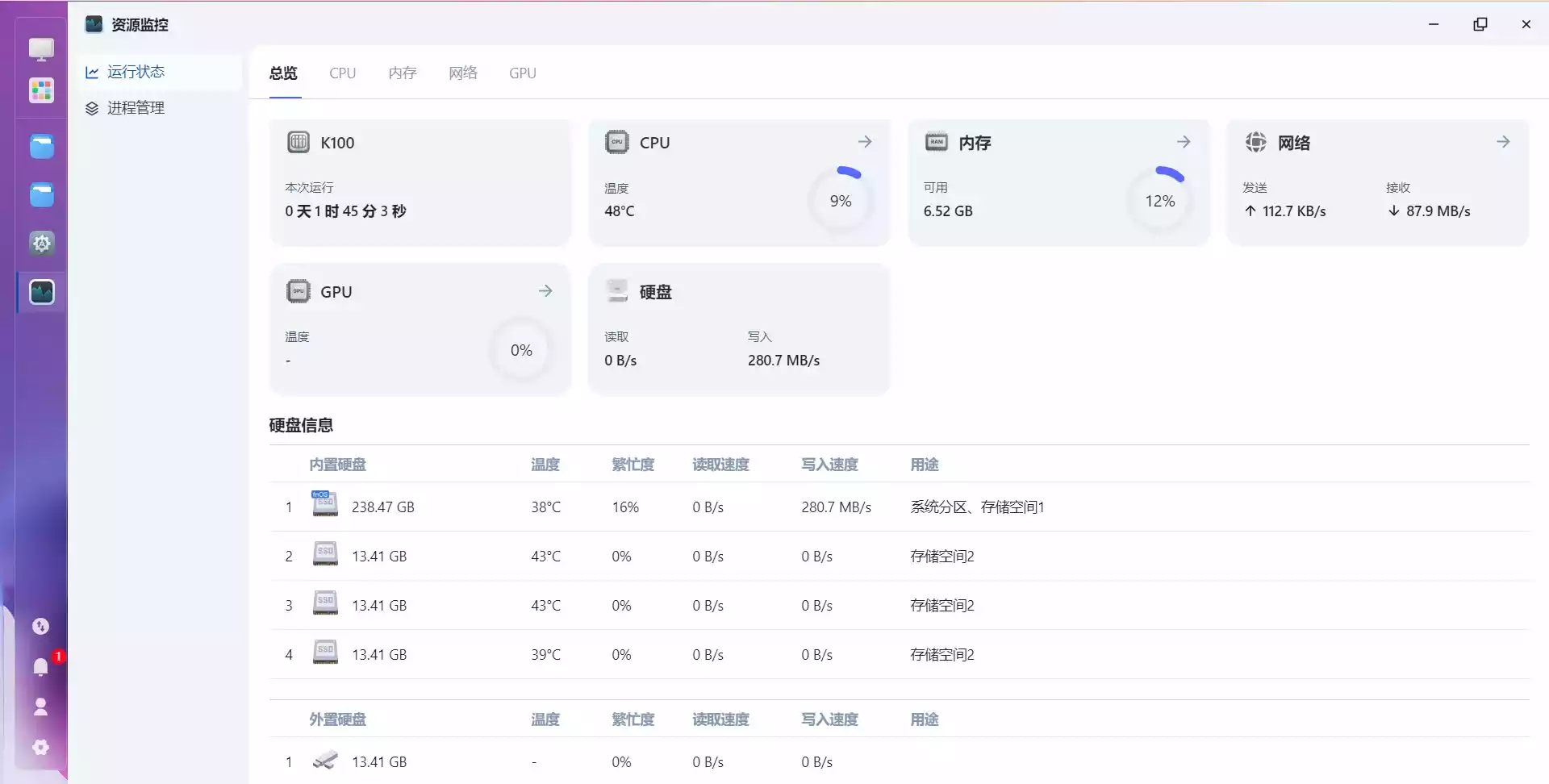Open GPU details arrow
This screenshot has height=784, width=1549.
[x=545, y=291]
